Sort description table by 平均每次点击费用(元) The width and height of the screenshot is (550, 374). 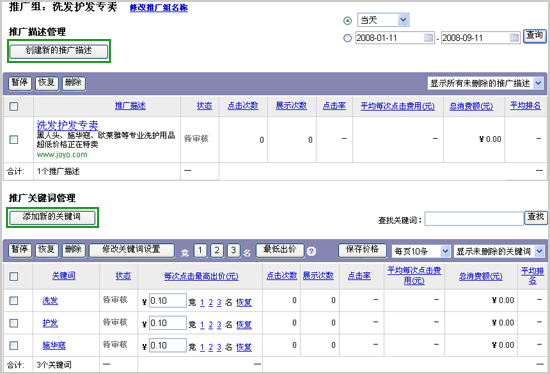(397, 106)
